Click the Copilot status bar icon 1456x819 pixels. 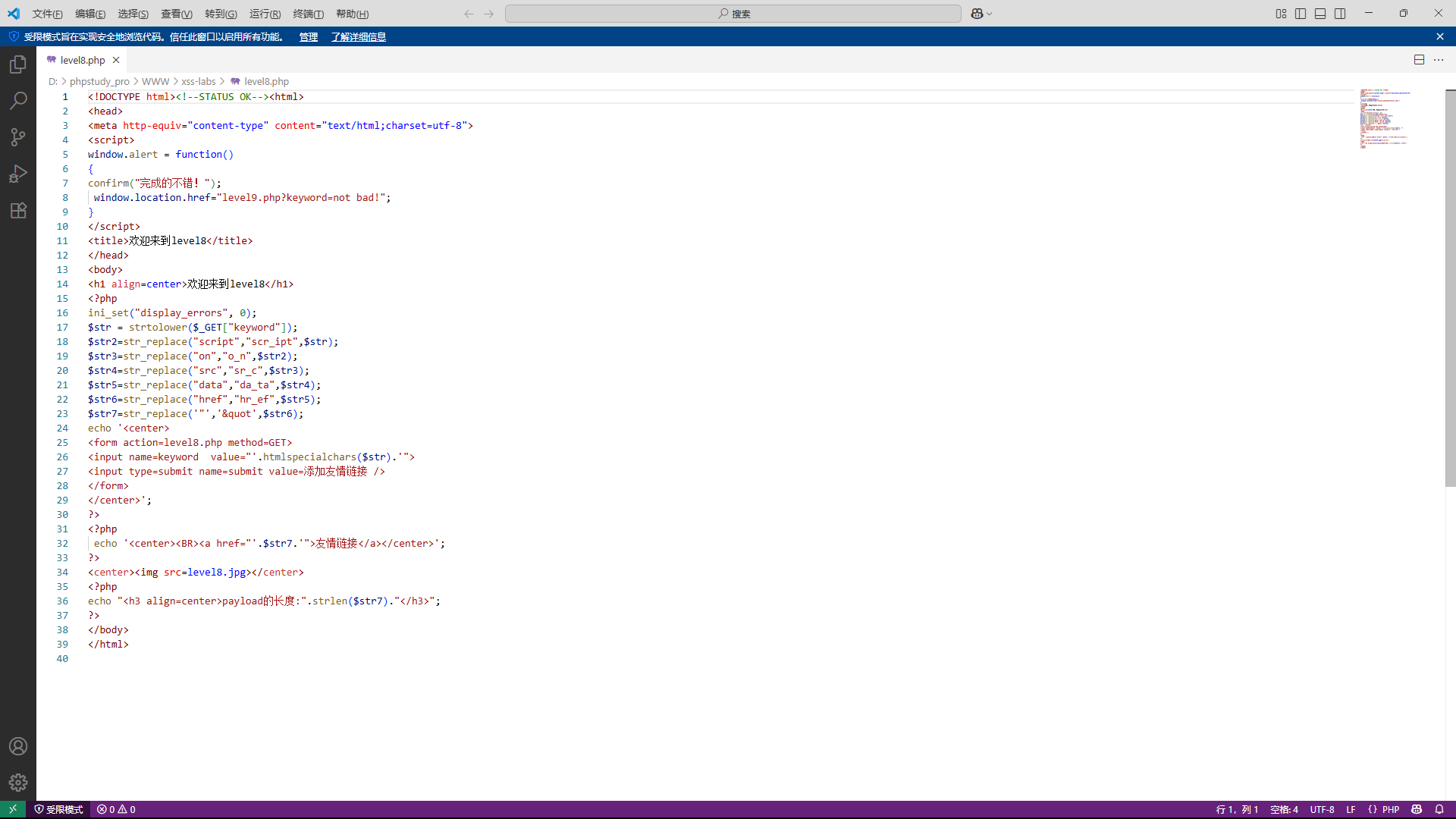pos(1417,809)
